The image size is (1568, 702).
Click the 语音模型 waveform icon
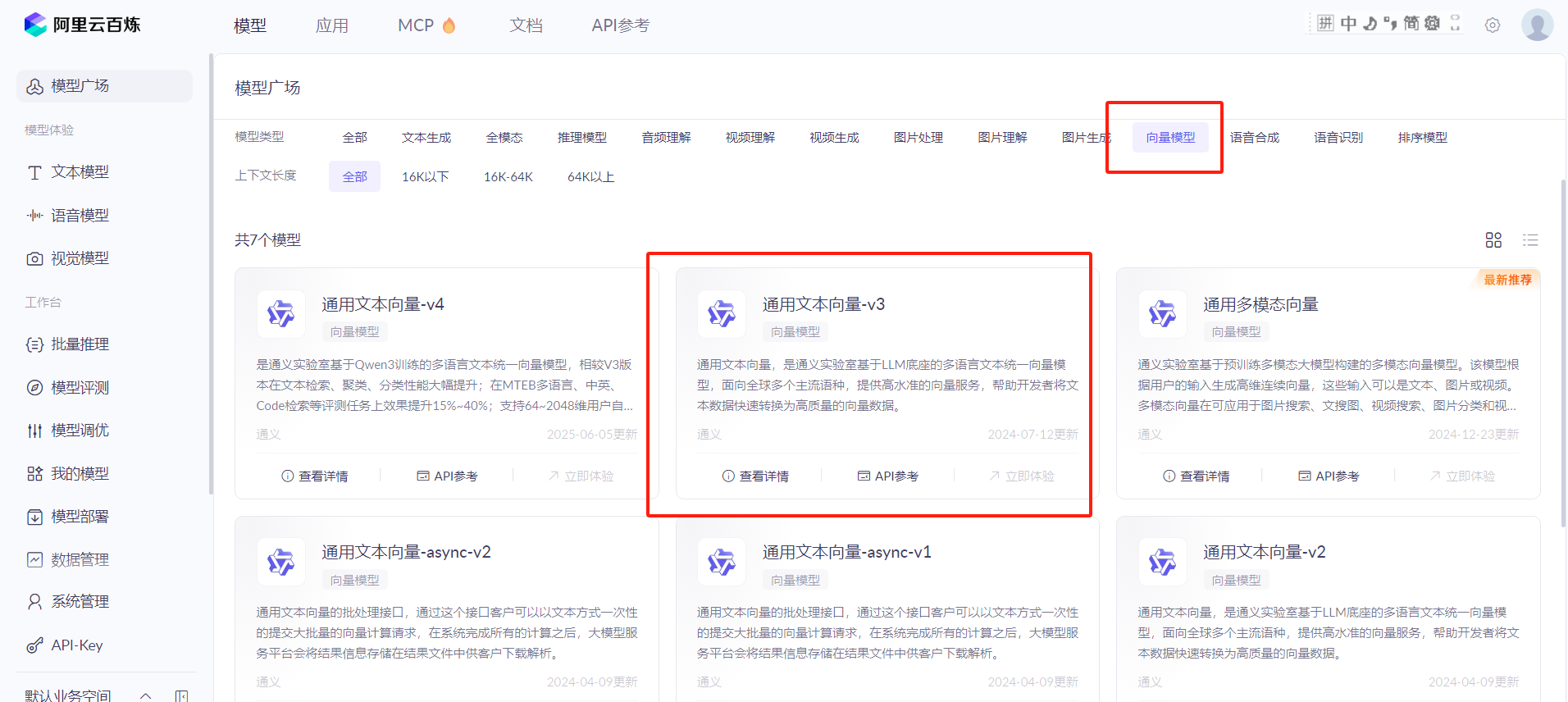click(x=34, y=216)
